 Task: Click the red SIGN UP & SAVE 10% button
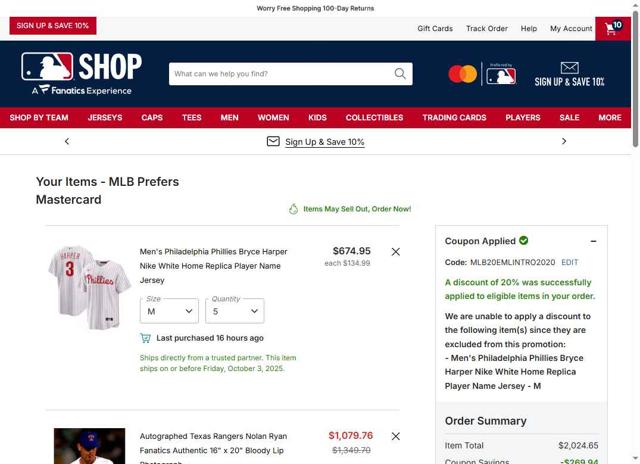point(53,26)
